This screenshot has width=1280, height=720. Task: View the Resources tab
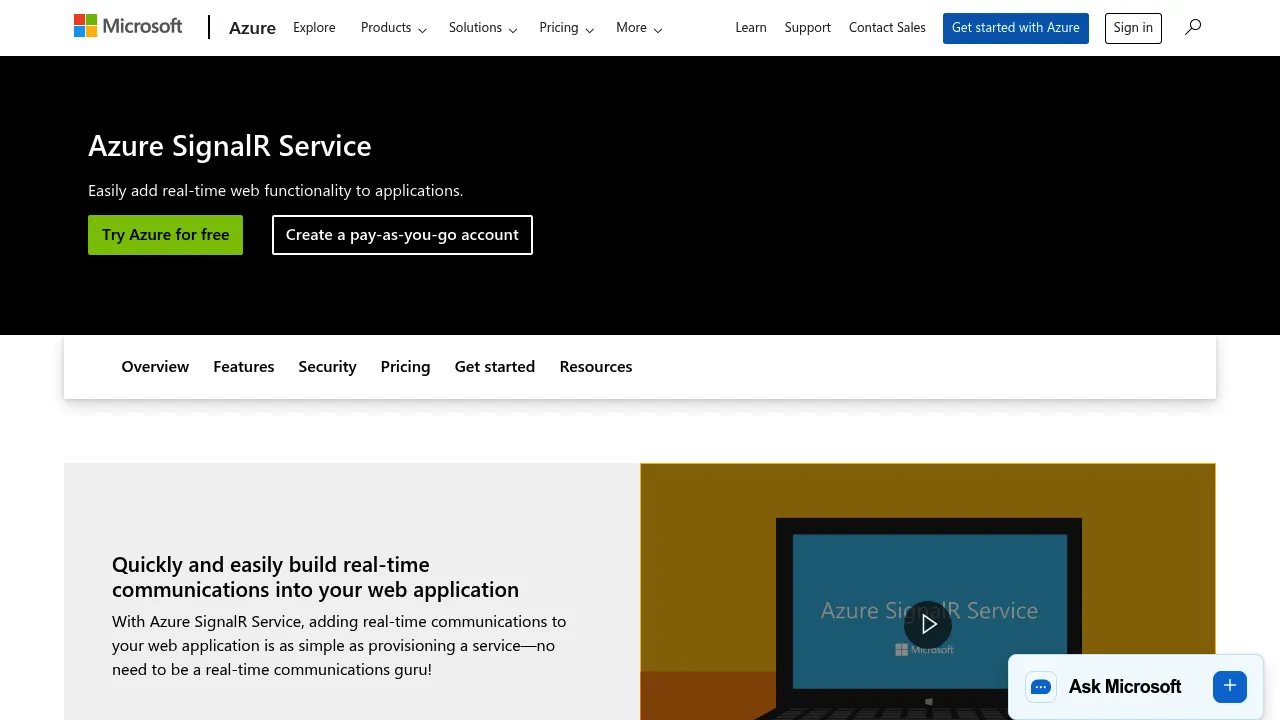596,367
